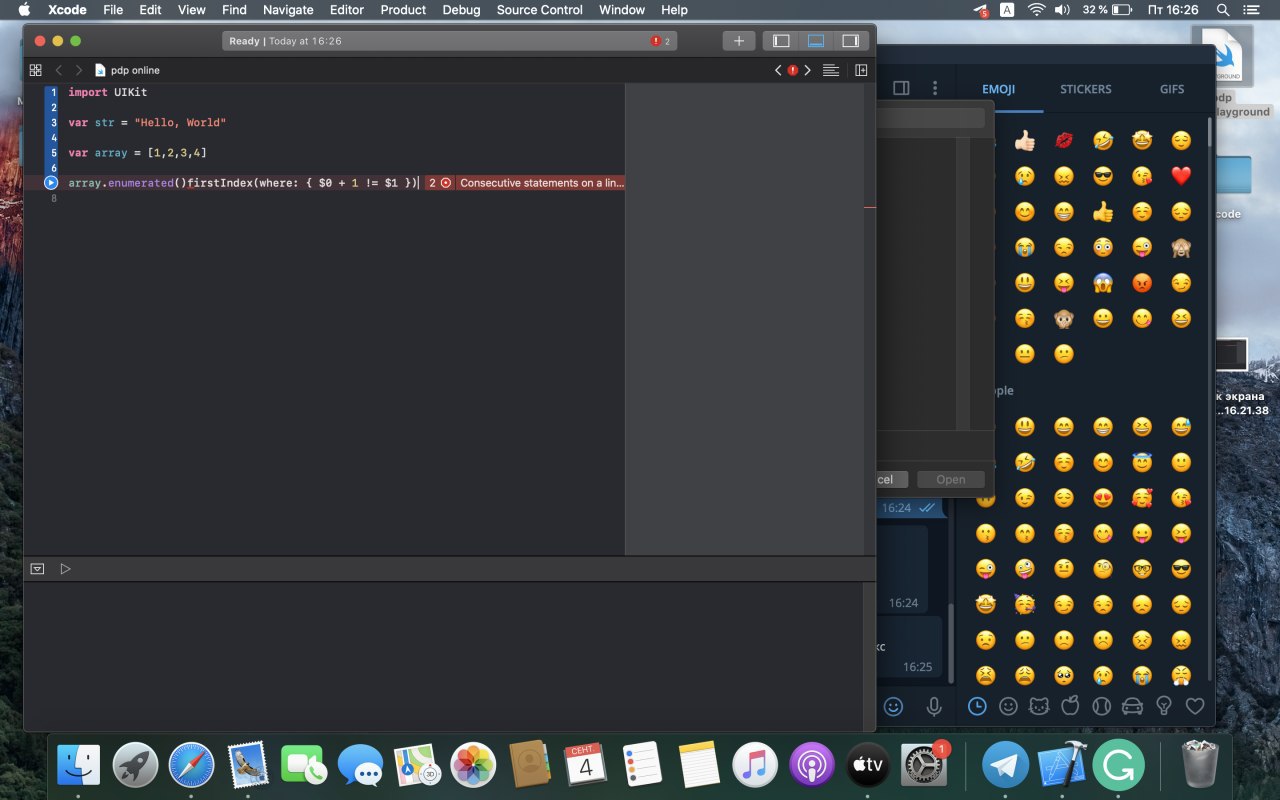Screen dimensions: 1280x800
Task: Click the Hello, World string literal
Action: click(180, 122)
